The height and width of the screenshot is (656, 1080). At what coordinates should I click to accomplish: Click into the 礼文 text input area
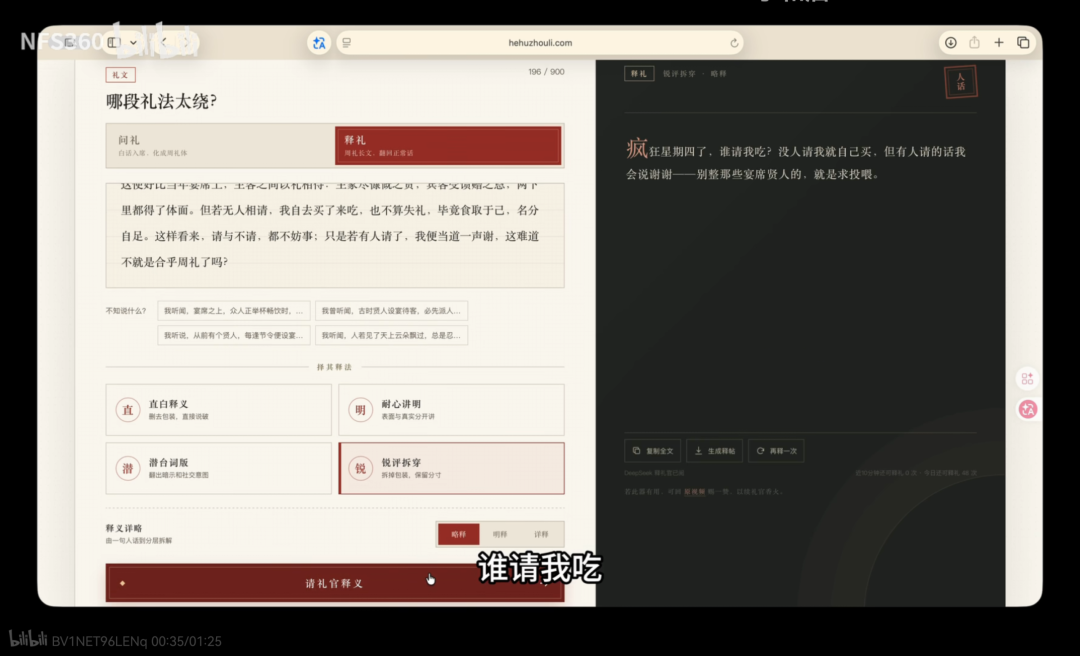335,235
